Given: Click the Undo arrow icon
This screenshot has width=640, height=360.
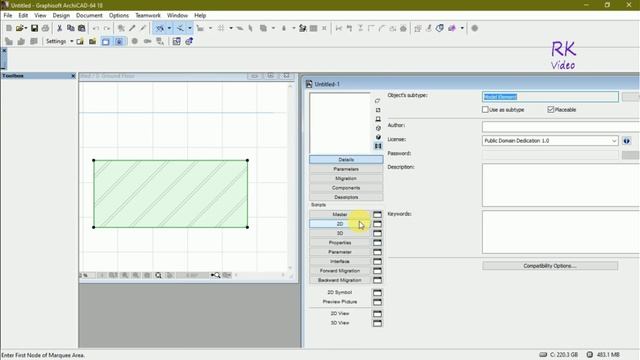Looking at the screenshot, I should pos(96,28).
